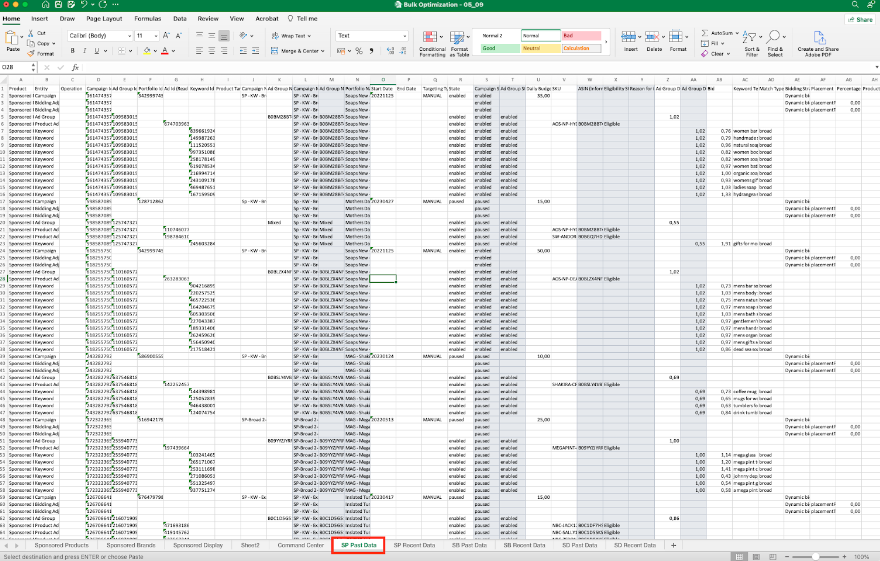Expand the Merge & Center options arrow
Image resolution: width=880 pixels, height=561 pixels.
pyautogui.click(x=323, y=50)
